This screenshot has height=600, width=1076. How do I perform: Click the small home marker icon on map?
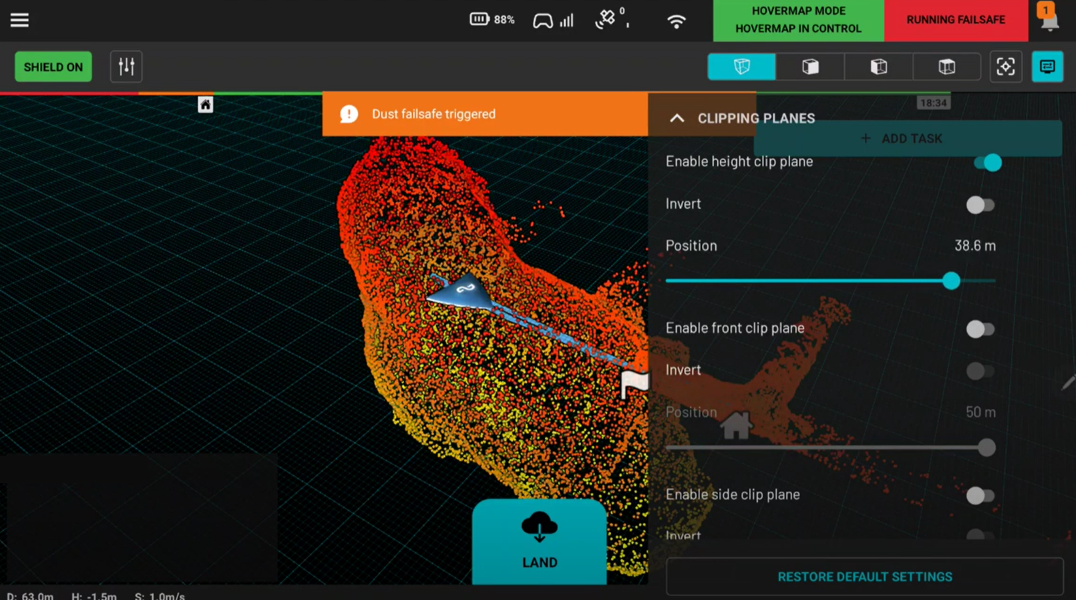pos(205,105)
